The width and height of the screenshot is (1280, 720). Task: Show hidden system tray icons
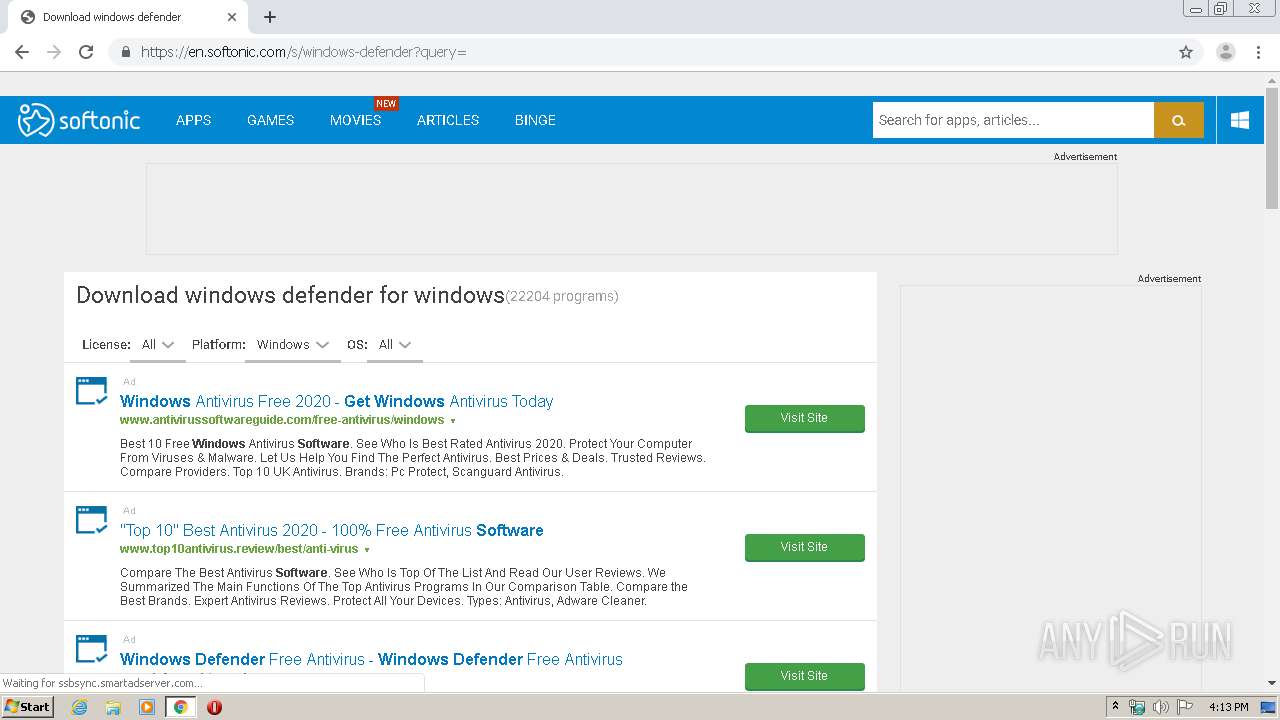tap(1115, 707)
